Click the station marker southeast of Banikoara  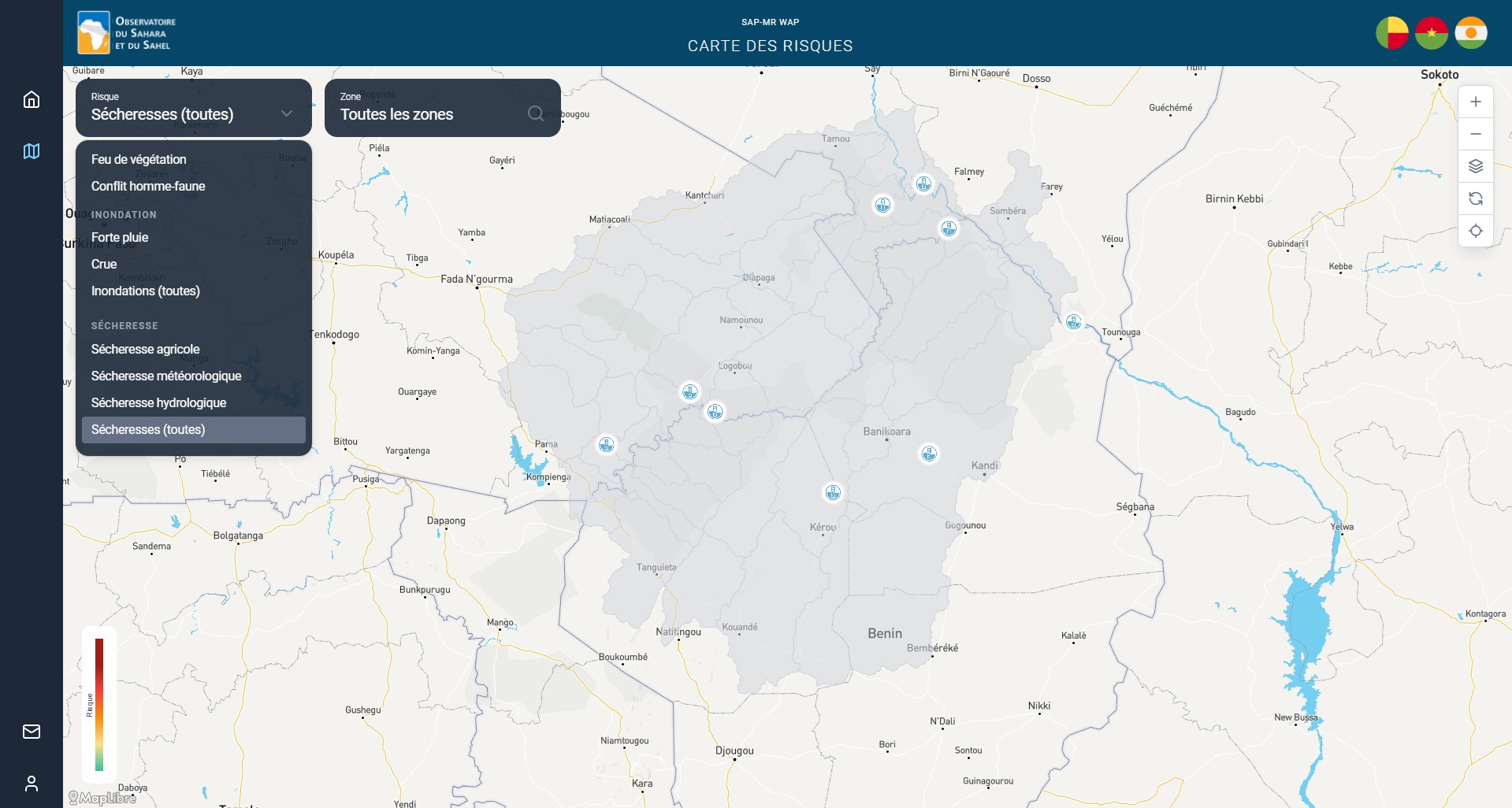click(929, 454)
